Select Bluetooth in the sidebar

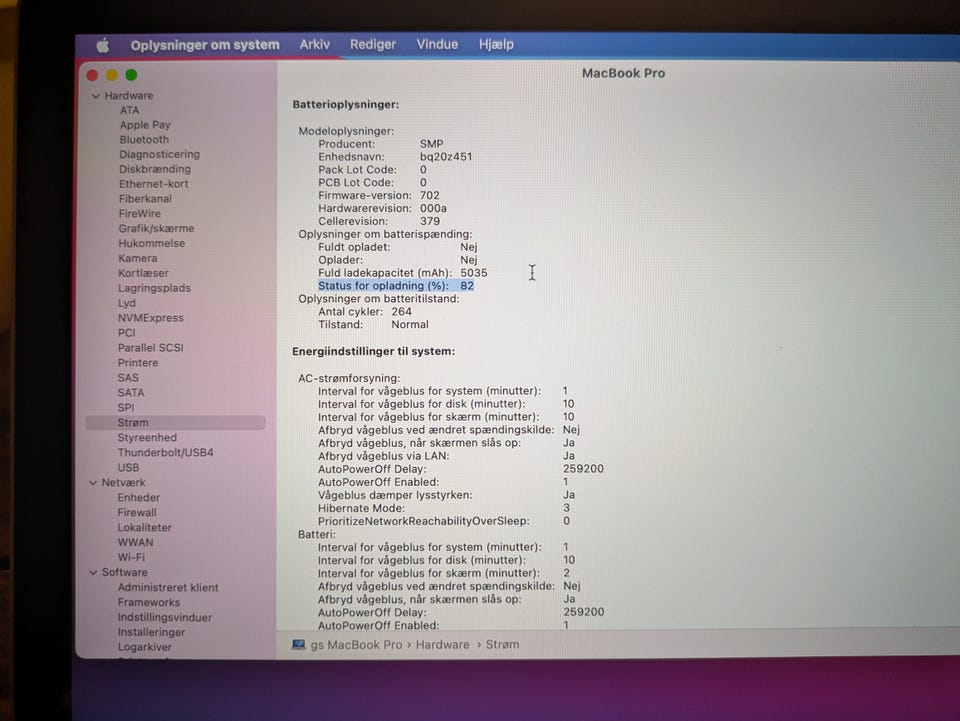pos(144,140)
